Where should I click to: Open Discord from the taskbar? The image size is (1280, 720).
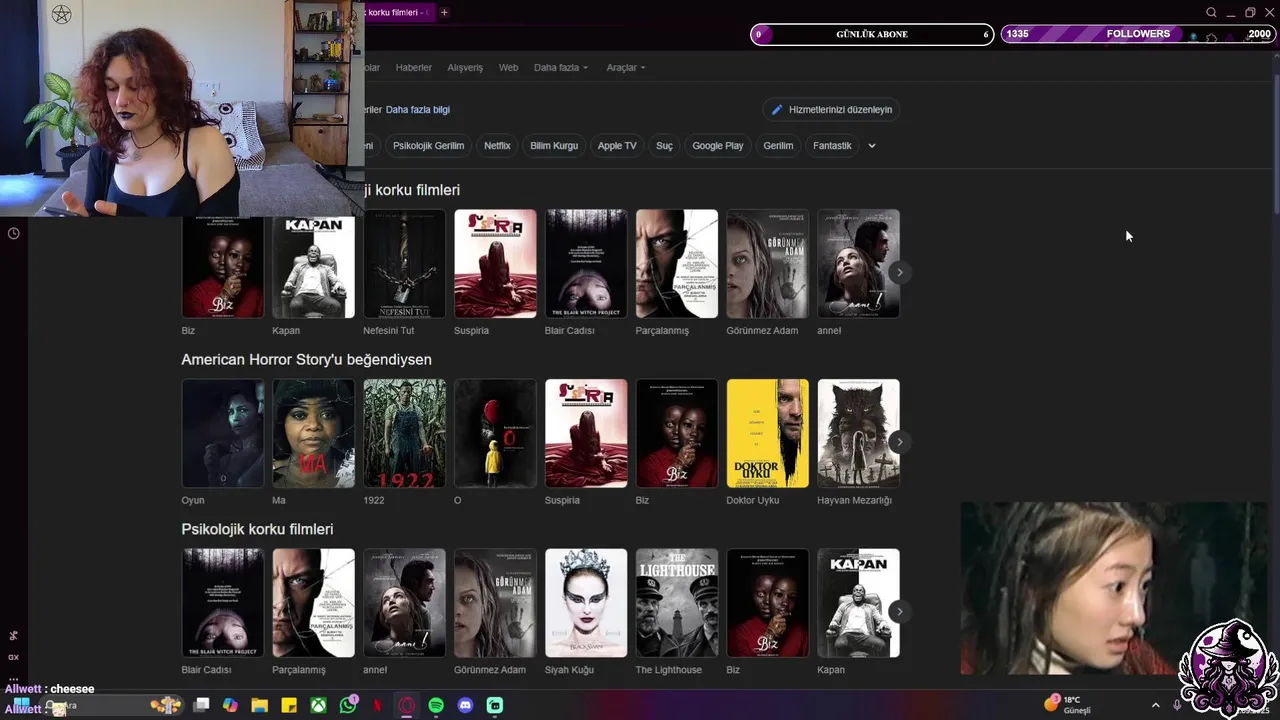pyautogui.click(x=465, y=705)
